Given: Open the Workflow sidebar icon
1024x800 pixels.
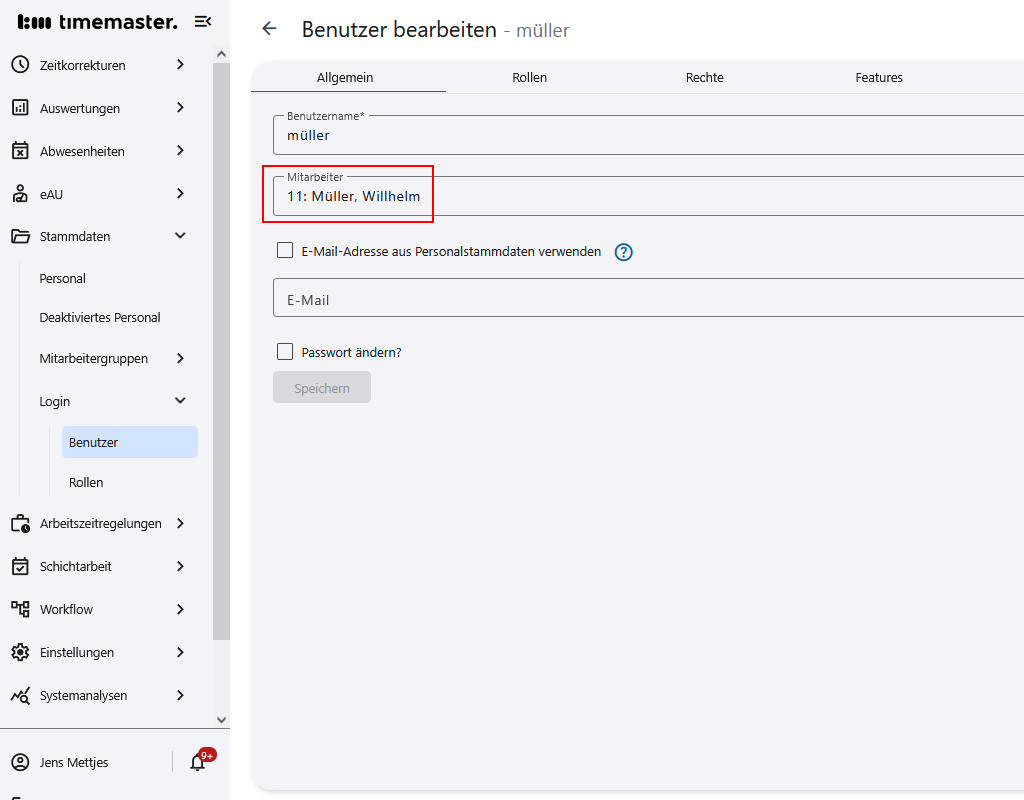Looking at the screenshot, I should (20, 609).
